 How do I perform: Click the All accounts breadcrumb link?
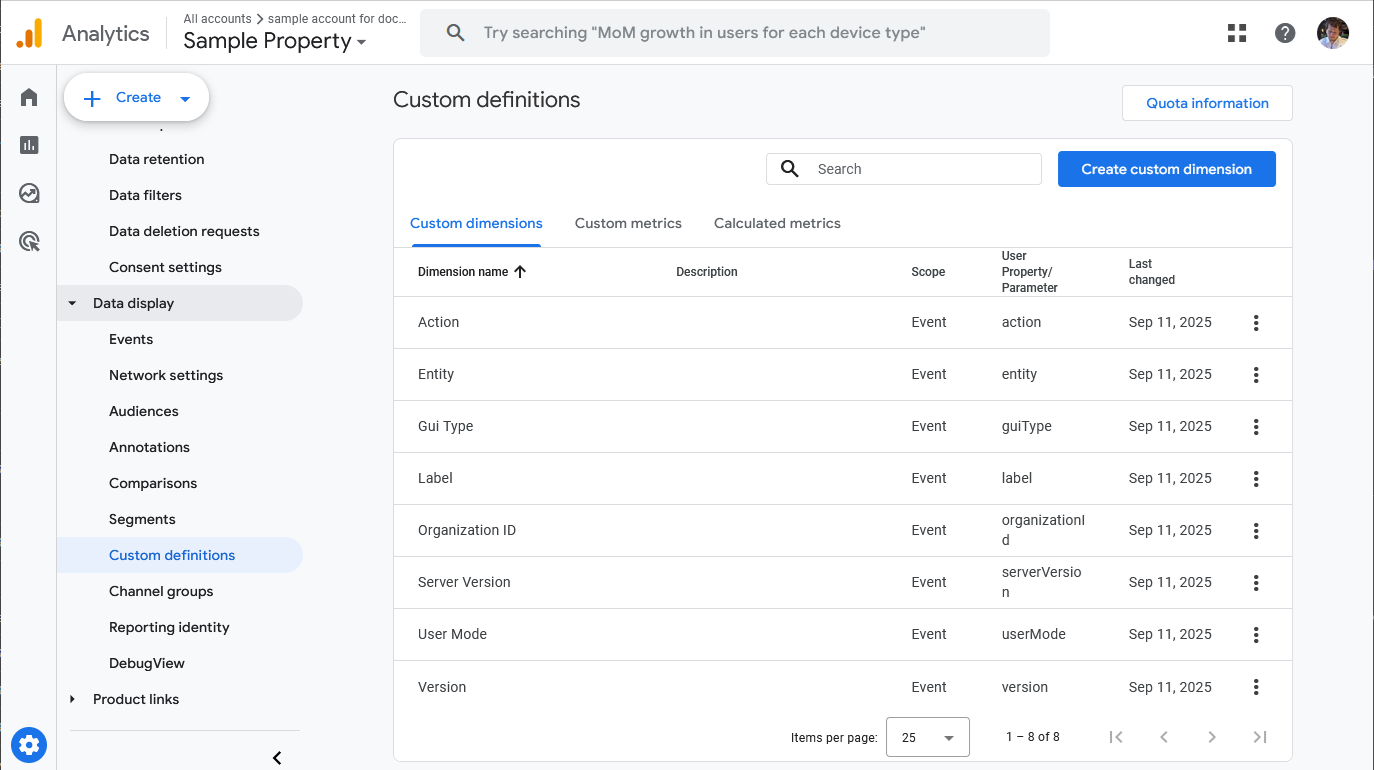tap(216, 19)
